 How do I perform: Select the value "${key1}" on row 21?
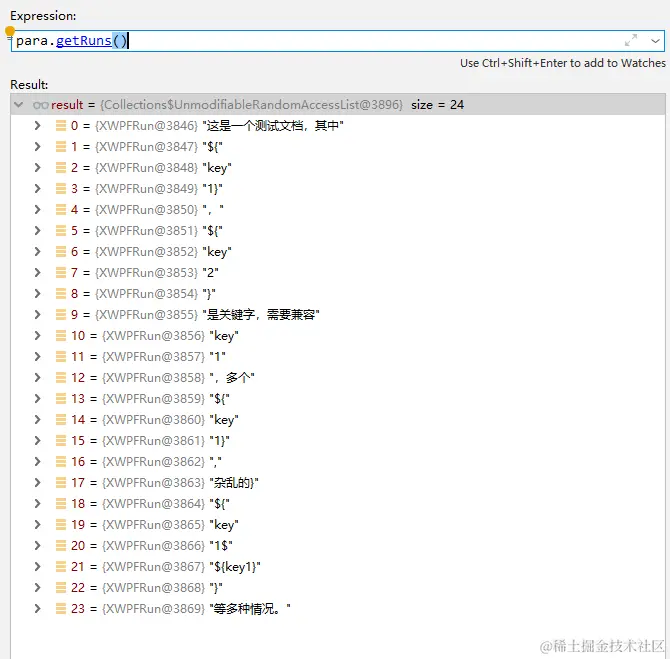click(x=235, y=567)
